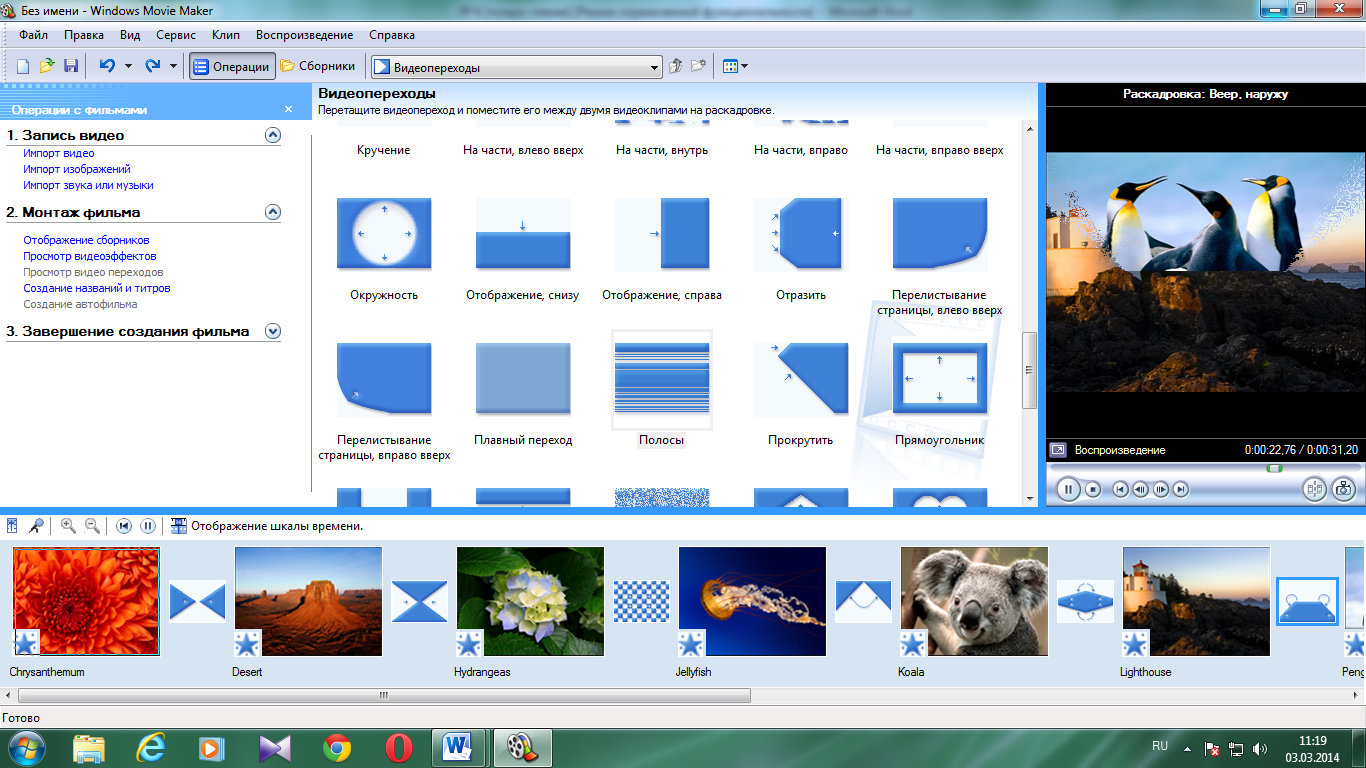Click the Создание названий и титров link

(x=97, y=288)
